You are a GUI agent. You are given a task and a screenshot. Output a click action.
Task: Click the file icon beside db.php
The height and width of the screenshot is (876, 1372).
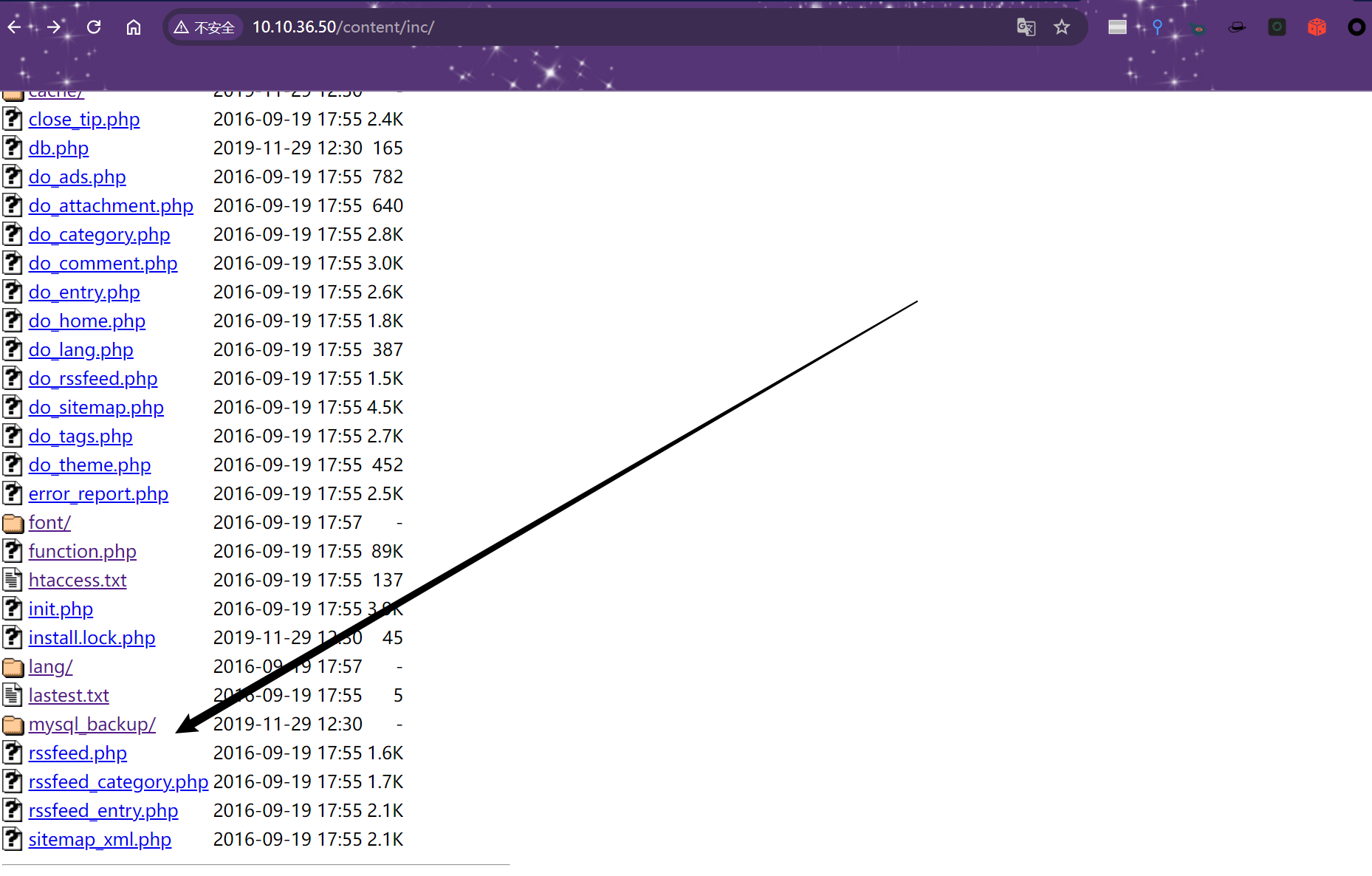(x=13, y=148)
